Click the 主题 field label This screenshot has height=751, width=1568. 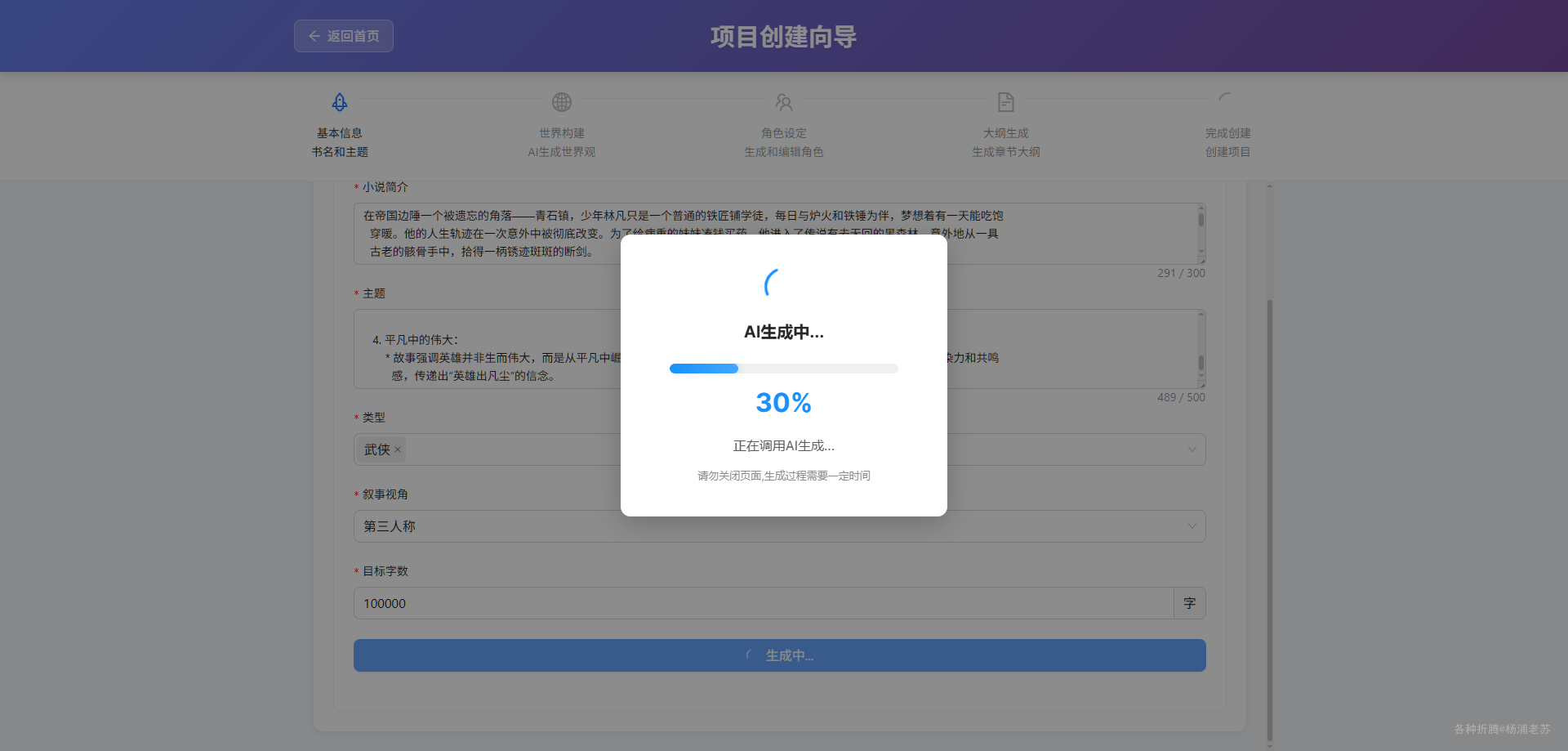pyautogui.click(x=374, y=293)
